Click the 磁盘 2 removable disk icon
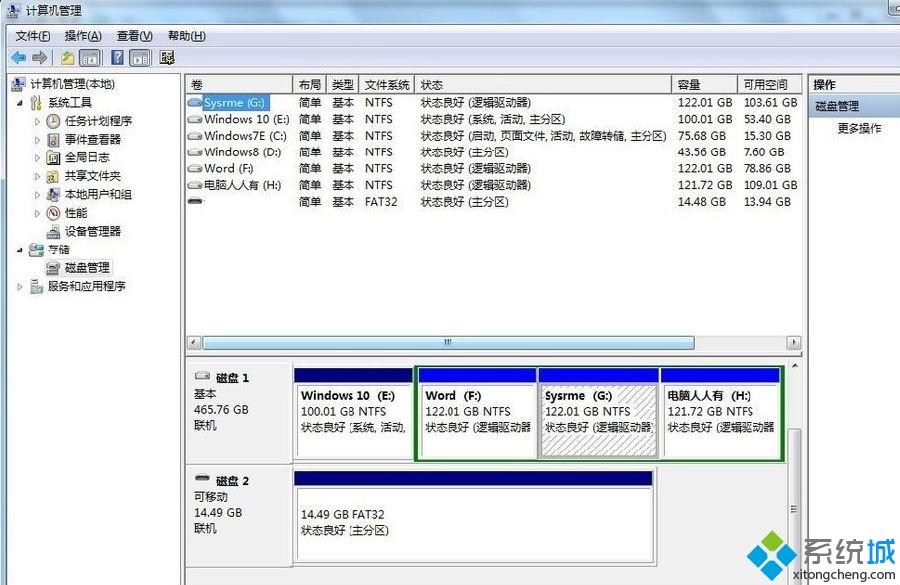The image size is (900, 585). (202, 478)
